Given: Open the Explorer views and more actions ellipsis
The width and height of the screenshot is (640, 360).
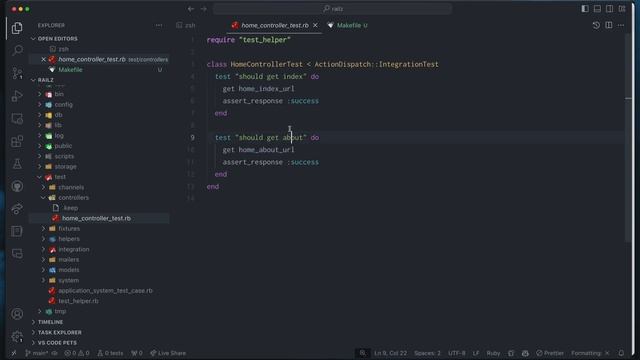Looking at the screenshot, I should pyautogui.click(x=159, y=25).
